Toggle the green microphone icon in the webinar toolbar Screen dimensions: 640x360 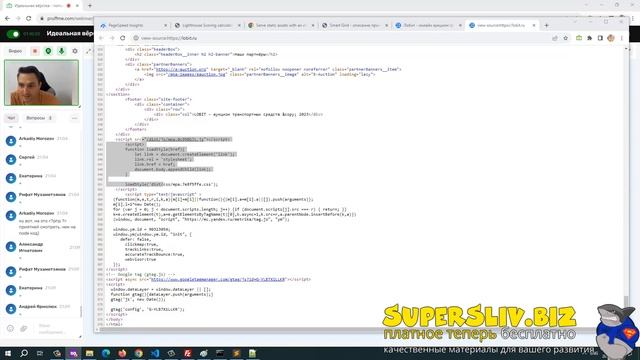pos(62,51)
